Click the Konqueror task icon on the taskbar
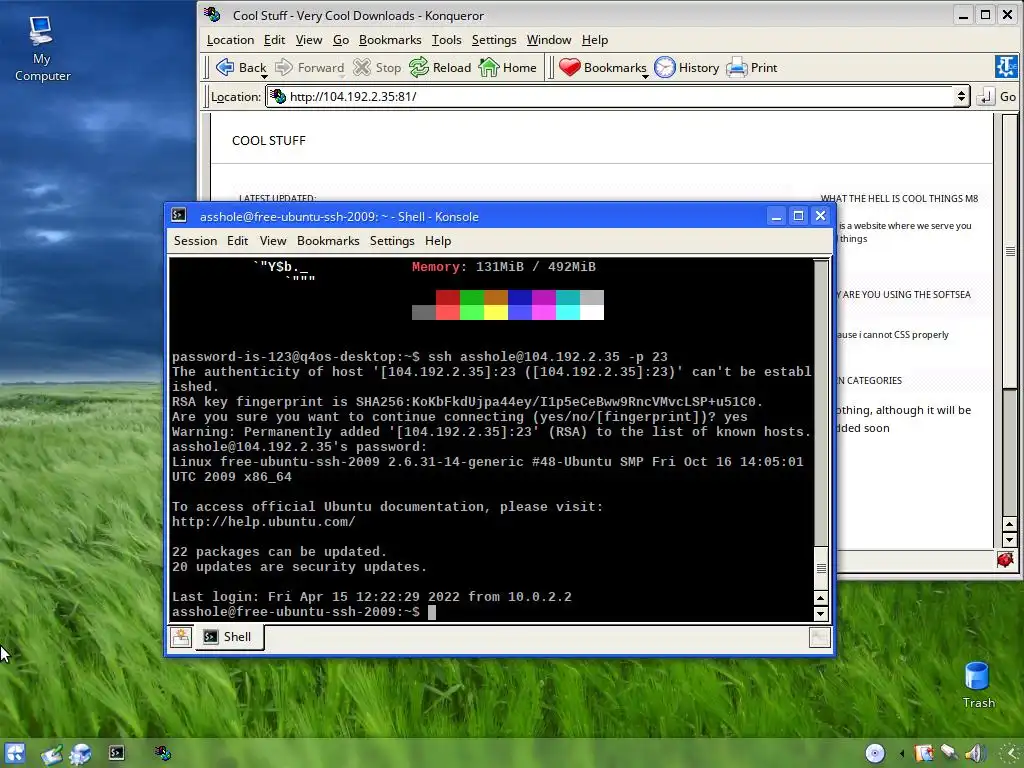This screenshot has height=768, width=1024. (163, 753)
